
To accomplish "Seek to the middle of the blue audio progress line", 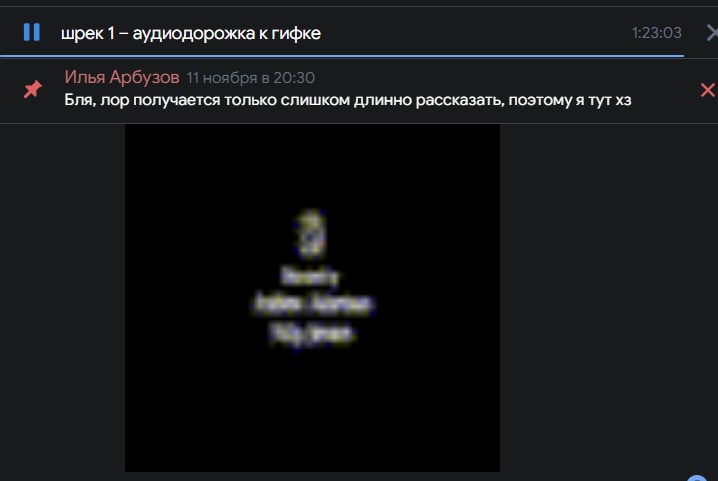I will click(x=342, y=56).
